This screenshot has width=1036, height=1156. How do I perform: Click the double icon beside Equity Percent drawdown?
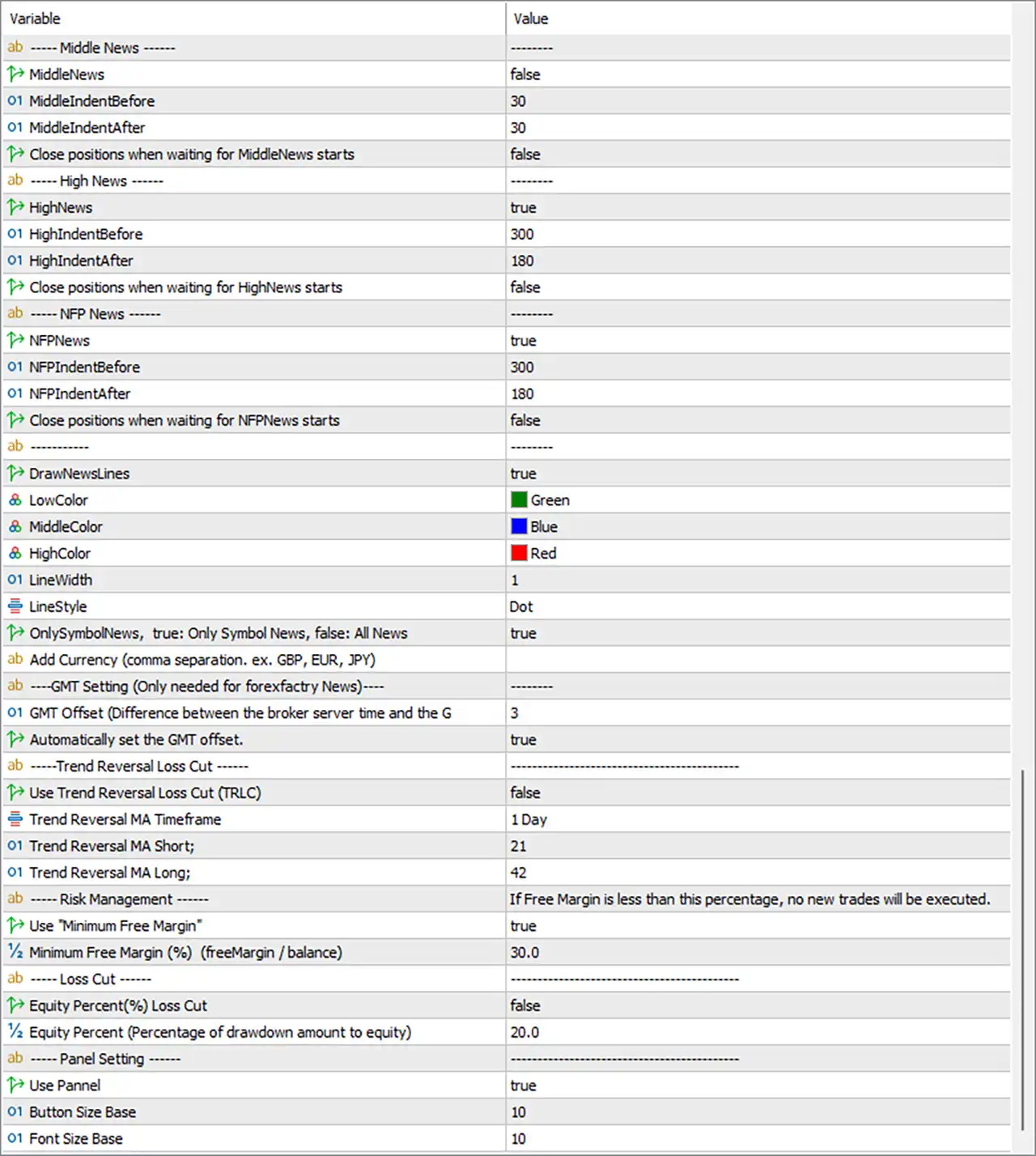coord(15,1031)
